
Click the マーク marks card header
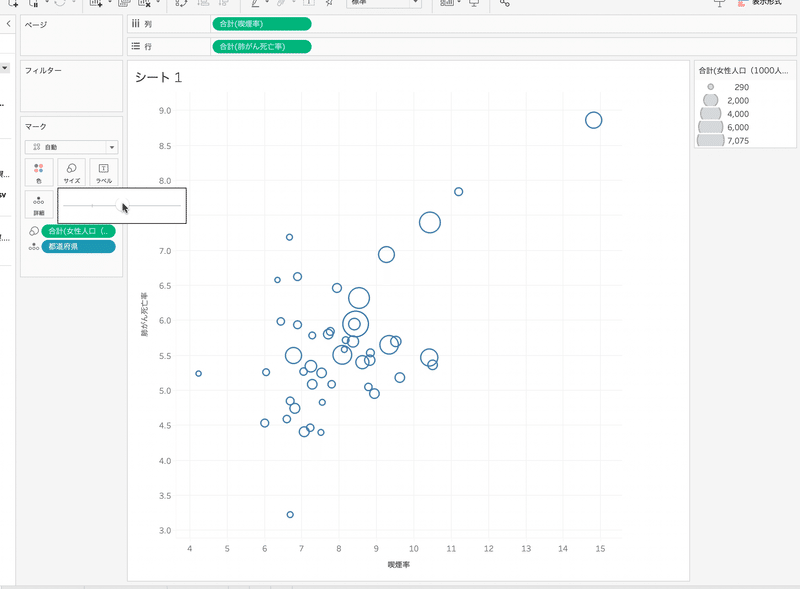coord(36,127)
